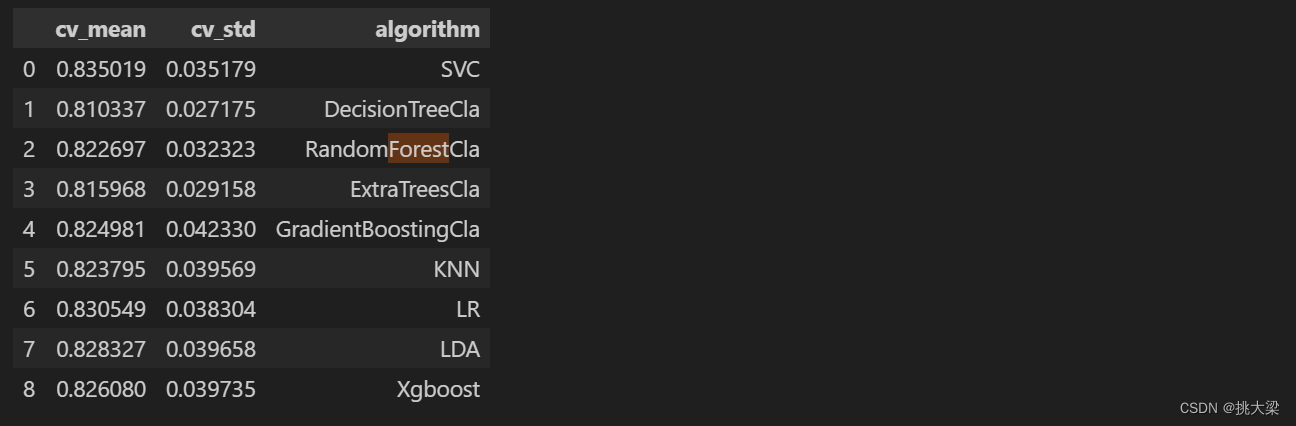This screenshot has width=1296, height=426.
Task: Click the cv_std column header
Action: [223, 29]
